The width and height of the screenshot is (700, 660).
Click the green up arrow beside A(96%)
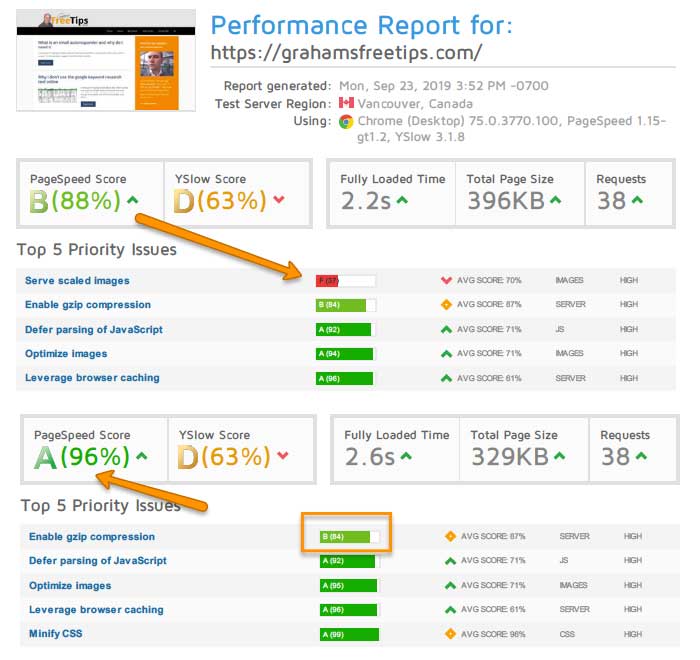(x=142, y=456)
